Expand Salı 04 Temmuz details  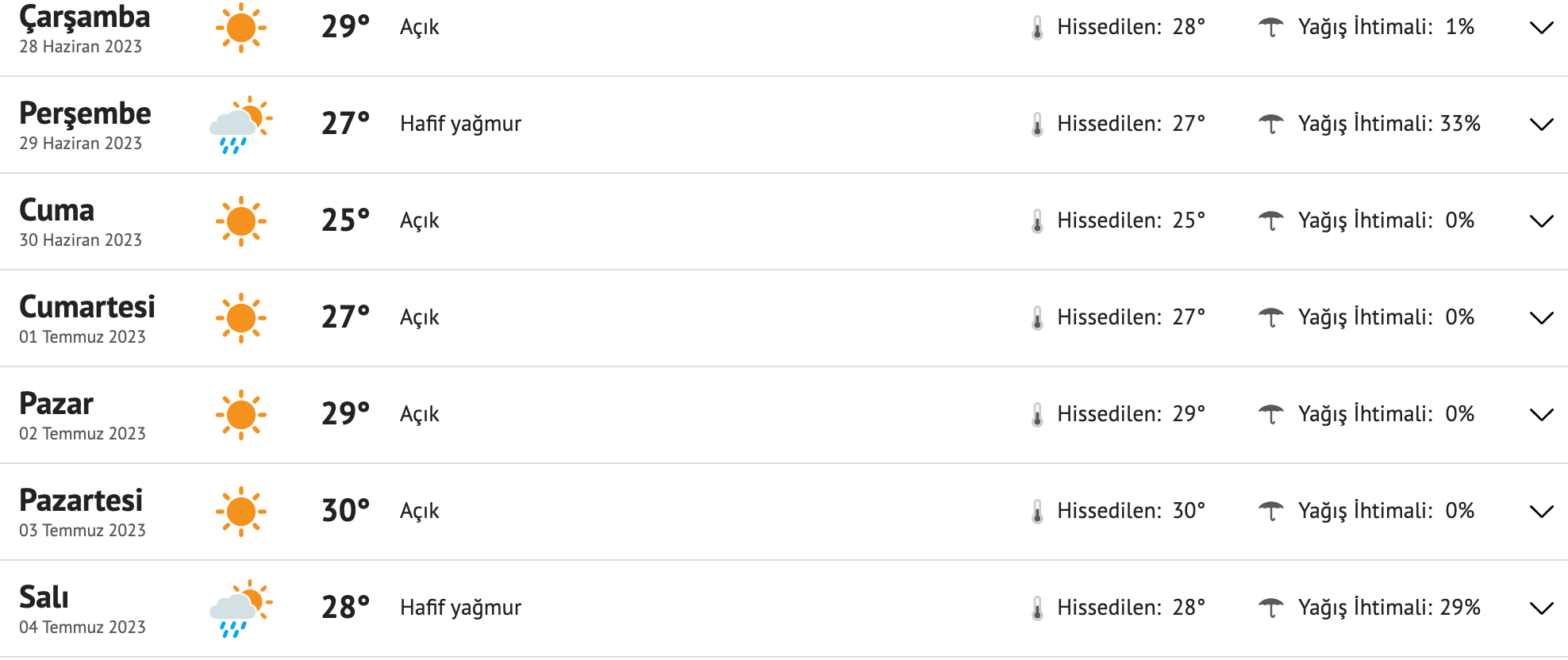coord(1541,609)
